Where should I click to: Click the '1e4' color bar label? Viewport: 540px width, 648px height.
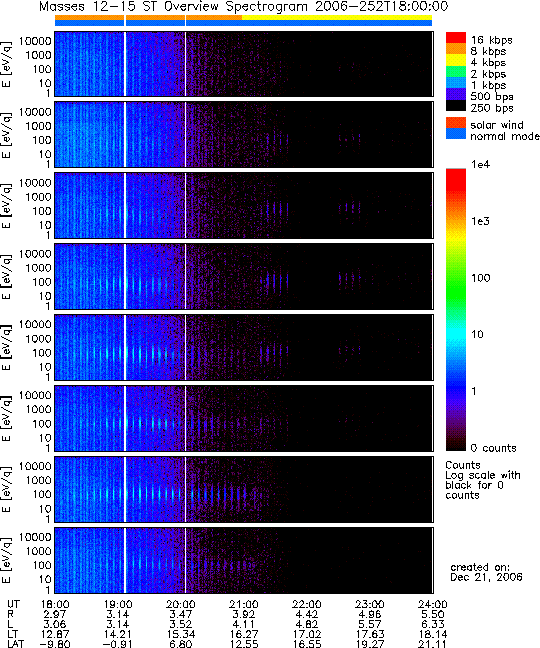481,164
